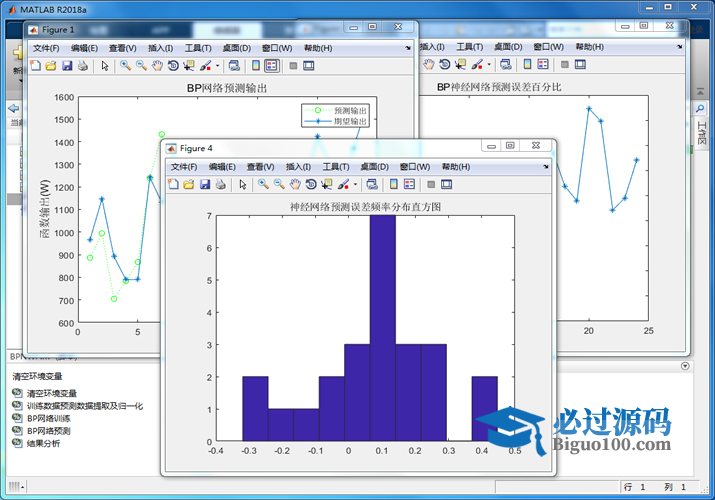The image size is (715, 500).
Task: Open 窗口(W) menu in Figure 4
Action: click(414, 167)
